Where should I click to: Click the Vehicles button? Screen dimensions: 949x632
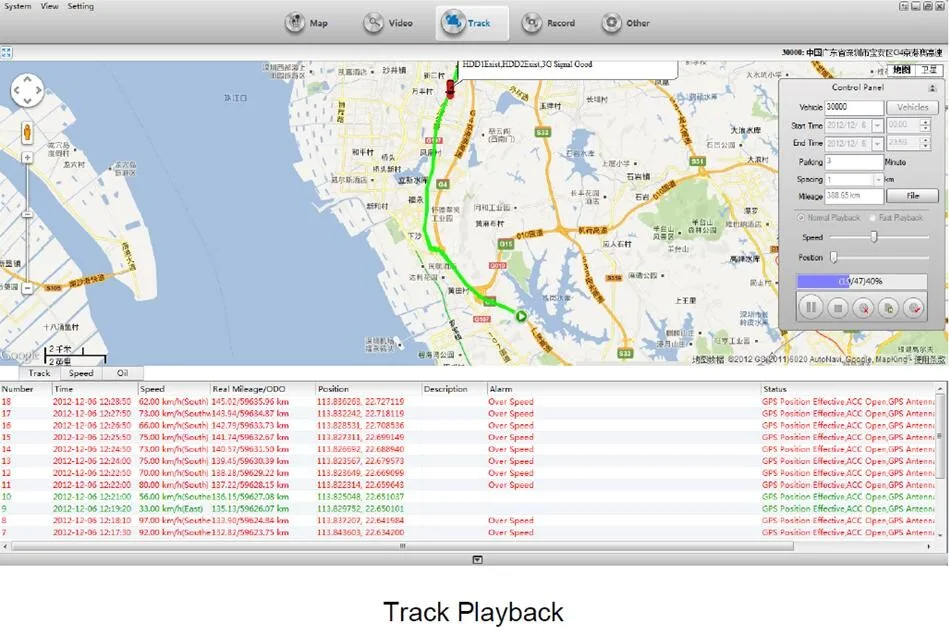click(x=912, y=108)
